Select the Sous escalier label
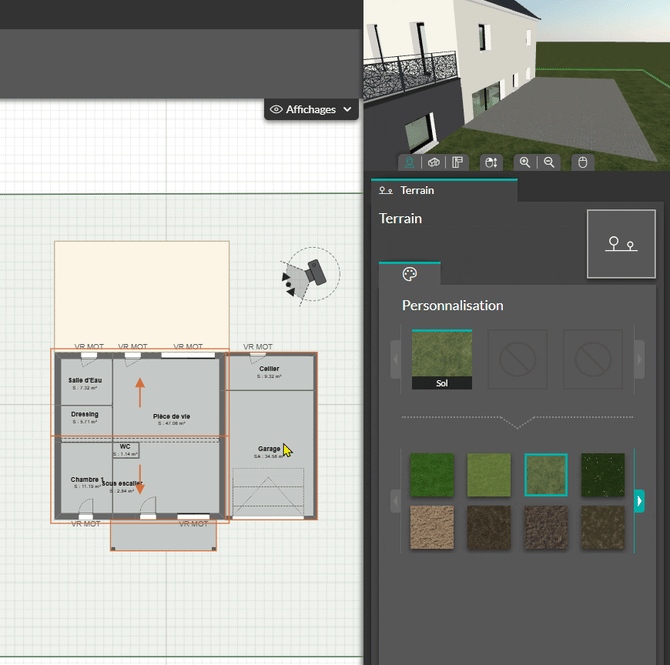Screen dimensions: 670x665 coord(122,483)
